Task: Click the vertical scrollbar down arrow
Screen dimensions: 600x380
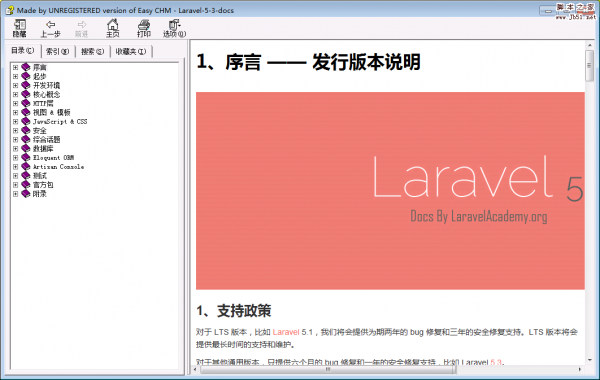Action: (x=590, y=360)
